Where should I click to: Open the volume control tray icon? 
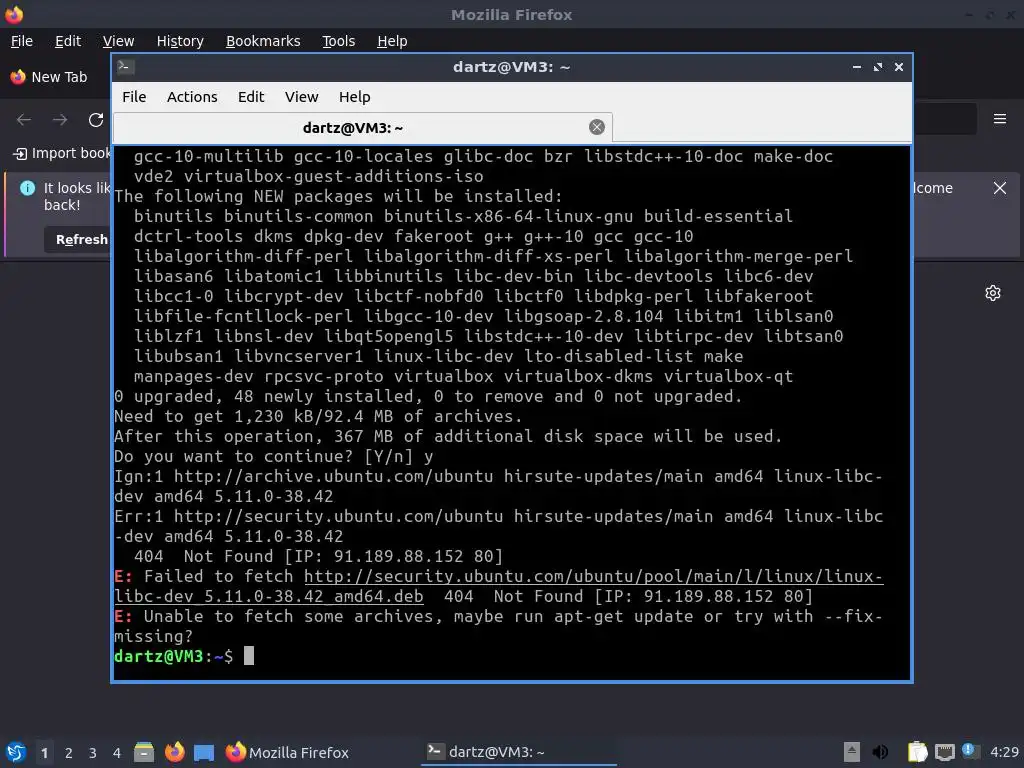[x=880, y=752]
